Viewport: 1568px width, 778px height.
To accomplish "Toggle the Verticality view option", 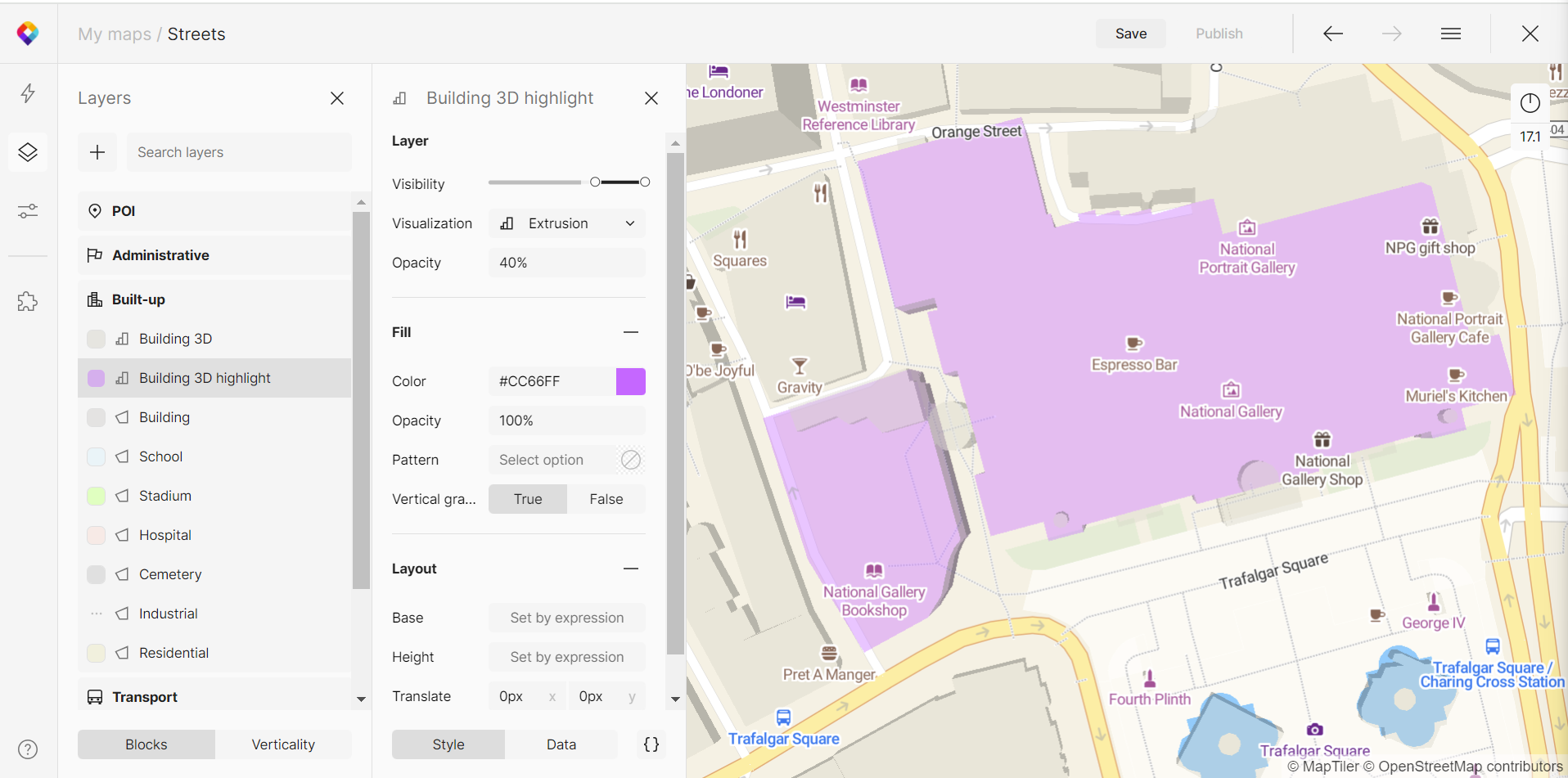I will tap(283, 744).
